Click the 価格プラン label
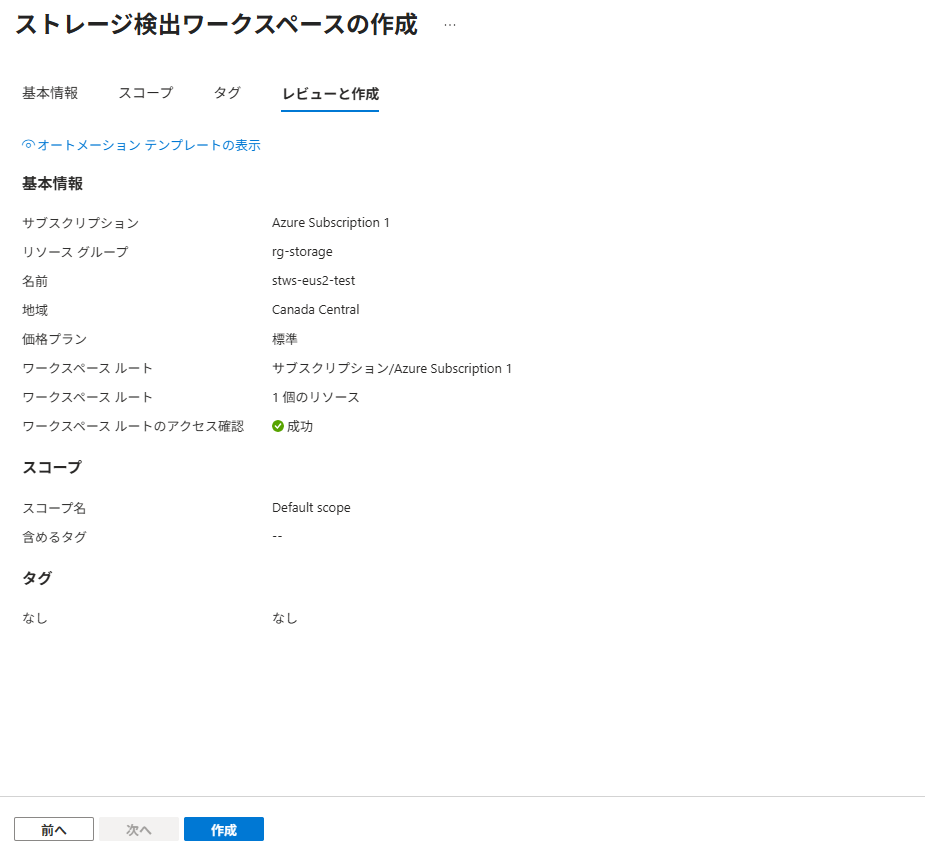This screenshot has width=925, height=847. (55, 339)
